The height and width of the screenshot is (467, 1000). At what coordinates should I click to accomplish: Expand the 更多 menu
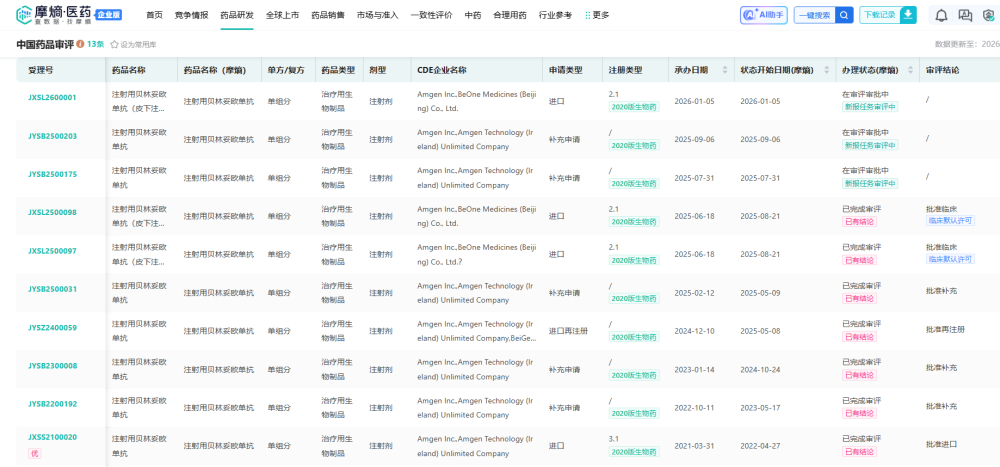pyautogui.click(x=597, y=15)
